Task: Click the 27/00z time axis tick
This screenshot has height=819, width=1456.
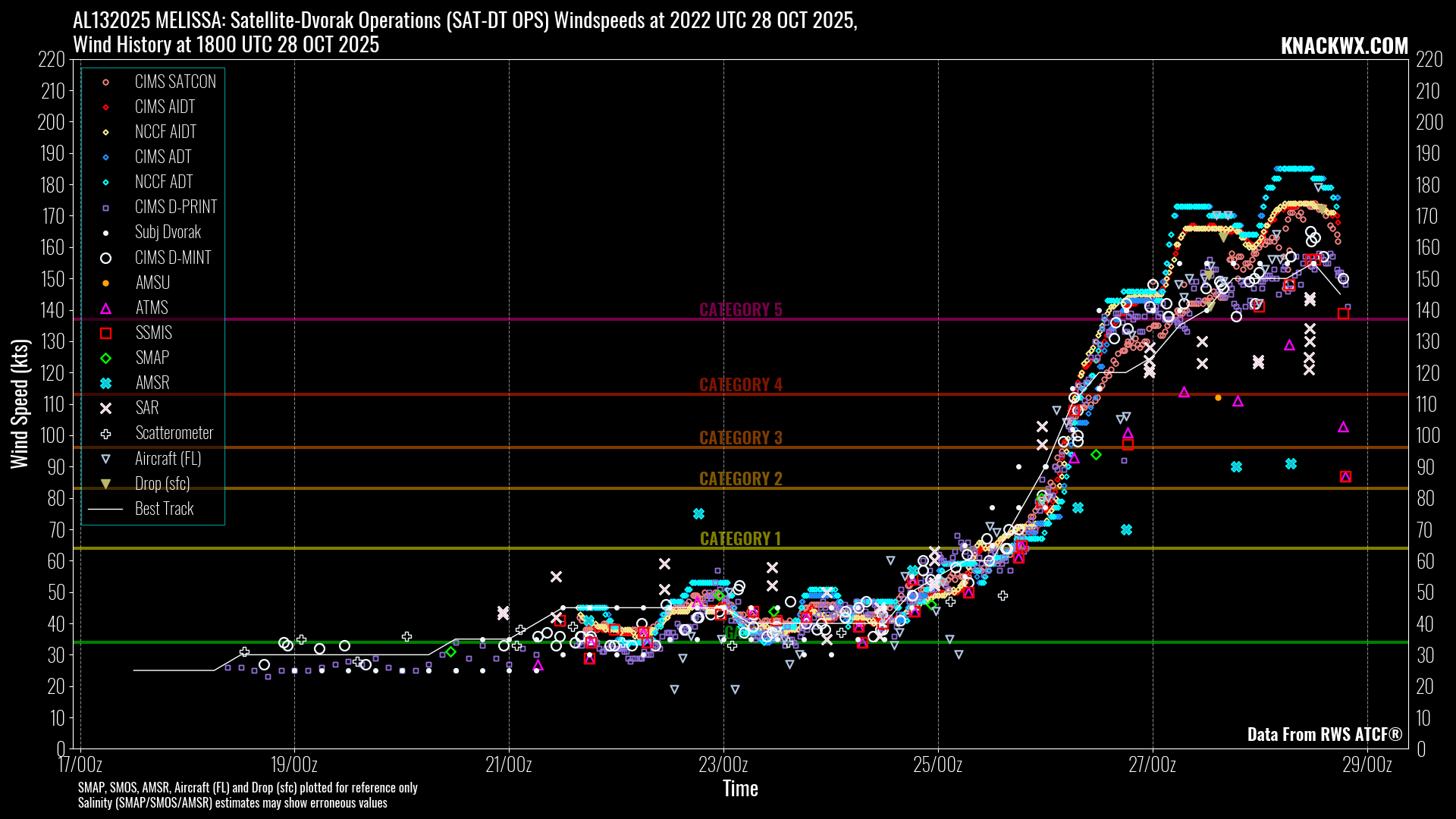Action: tap(1153, 764)
